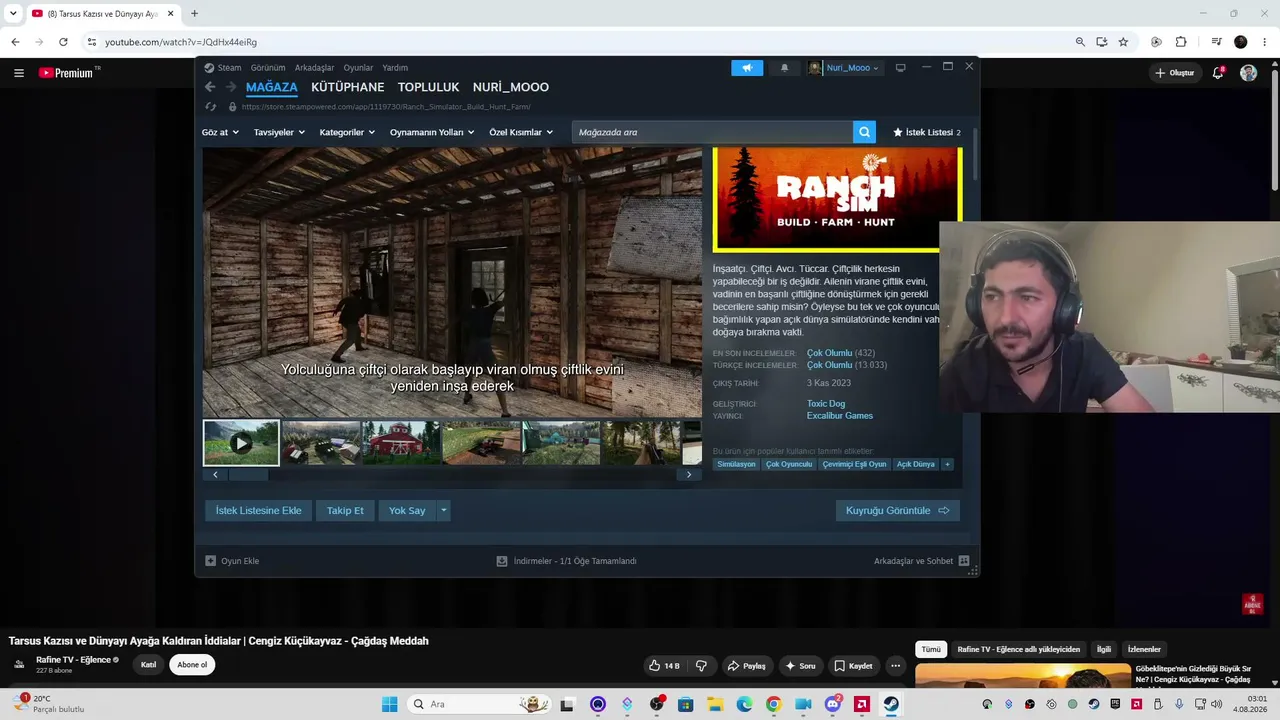Screen dimensions: 1280x720
Task: Open Steam from the Windows taskbar
Action: [x=891, y=704]
